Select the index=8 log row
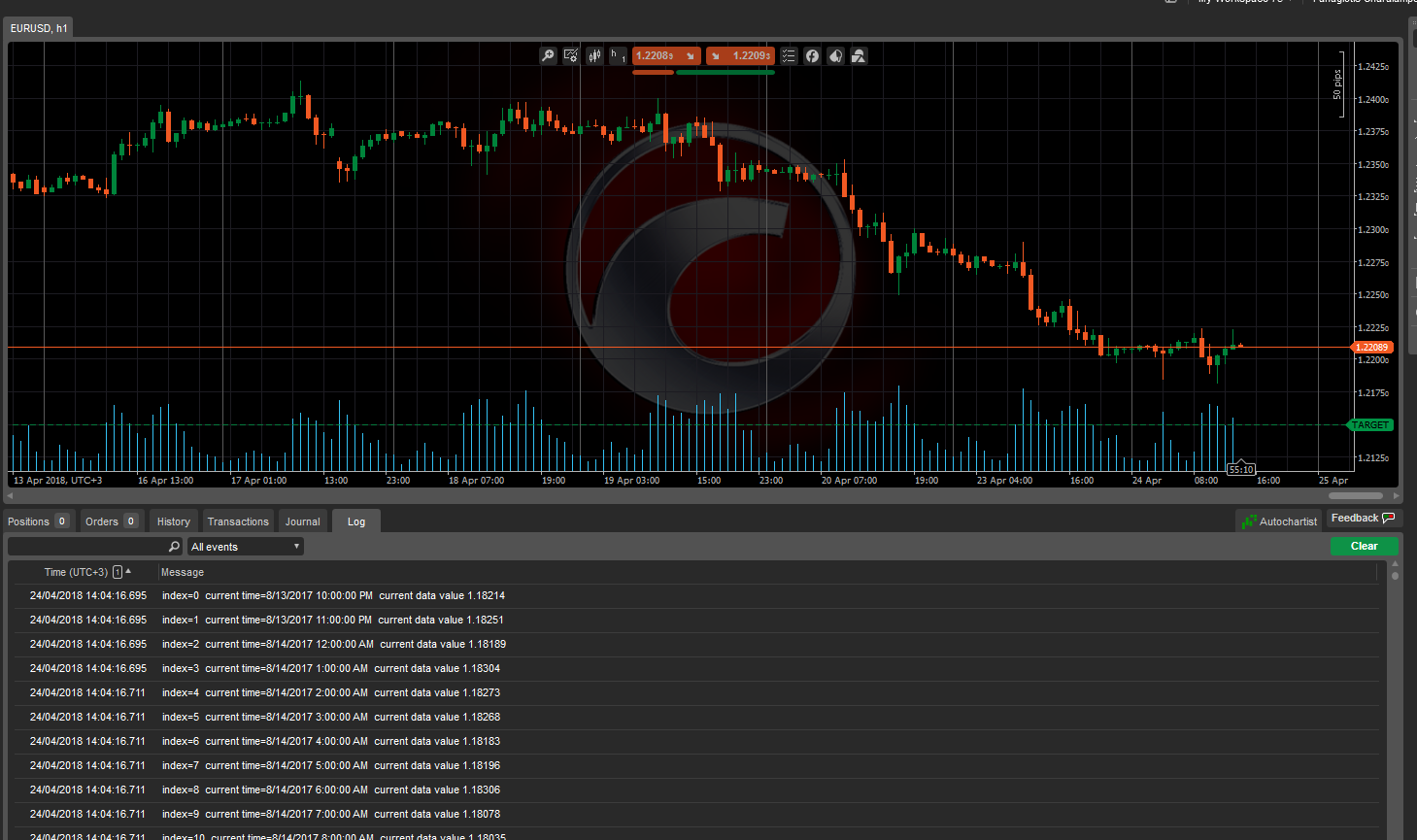The image size is (1417, 840). [x=697, y=790]
